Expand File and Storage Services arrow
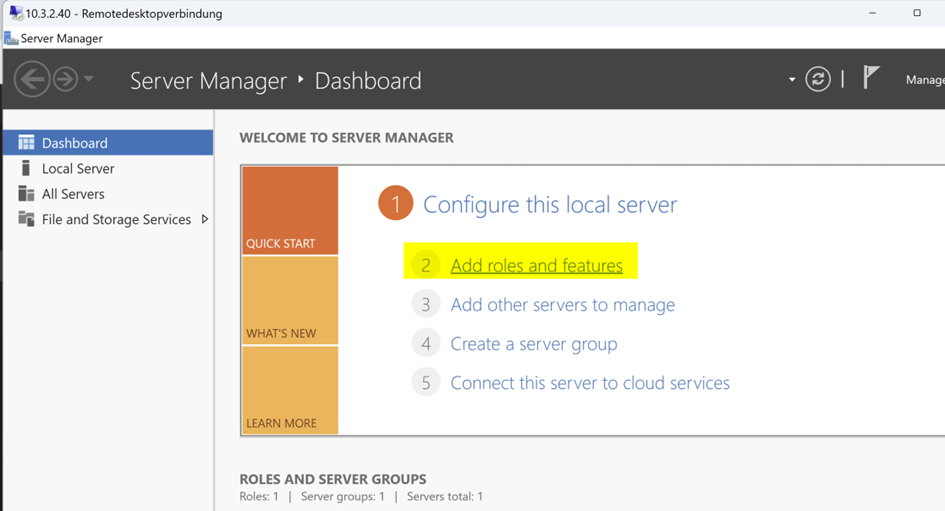This screenshot has height=511, width=945. pos(205,219)
